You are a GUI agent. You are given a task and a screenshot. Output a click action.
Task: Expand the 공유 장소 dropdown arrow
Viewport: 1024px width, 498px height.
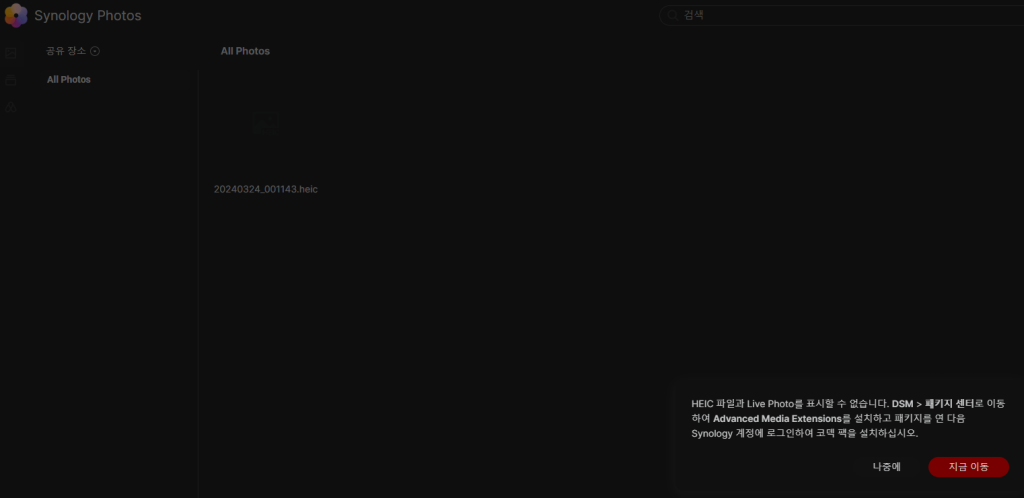(x=95, y=51)
